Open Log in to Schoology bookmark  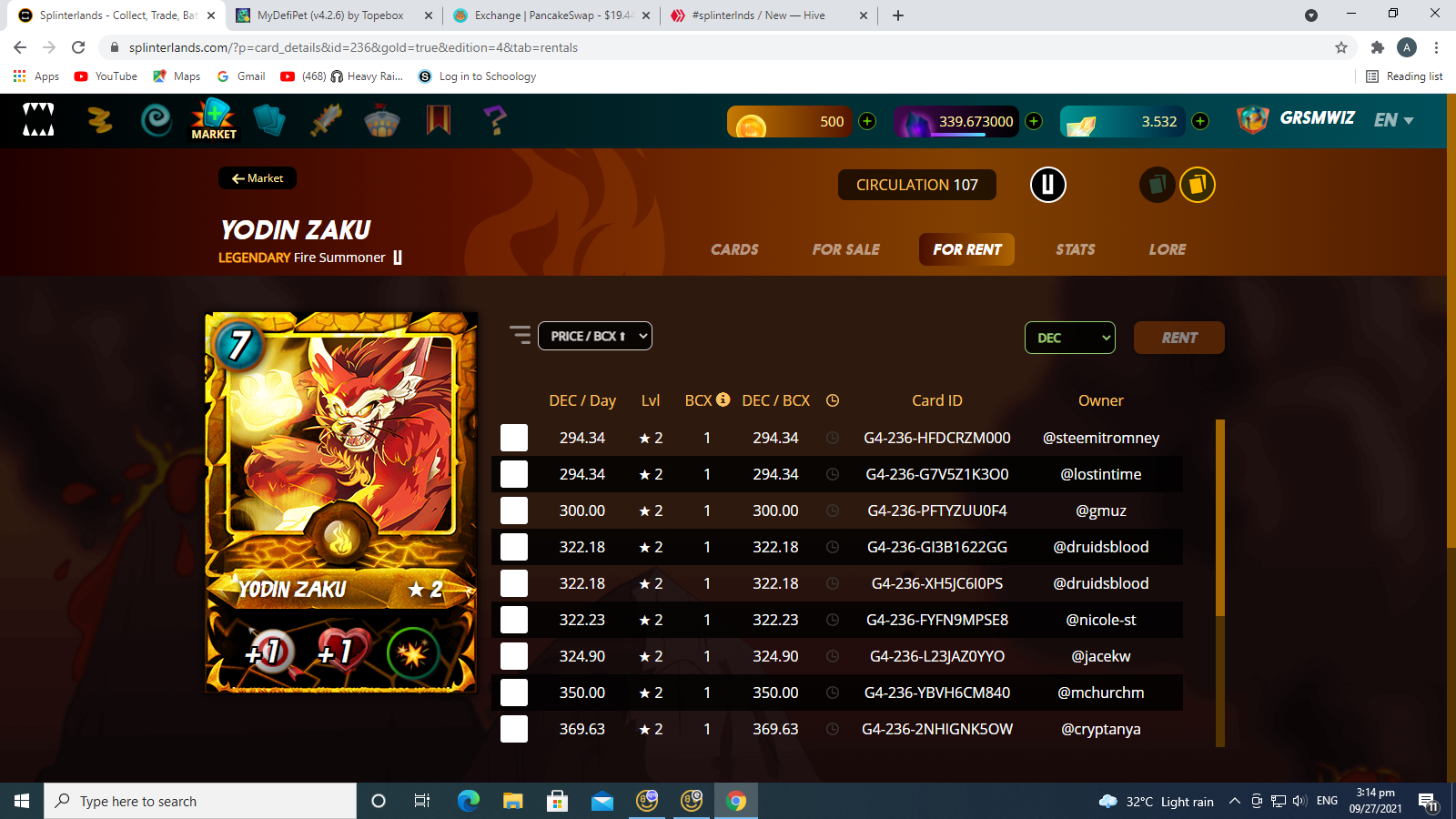(477, 76)
